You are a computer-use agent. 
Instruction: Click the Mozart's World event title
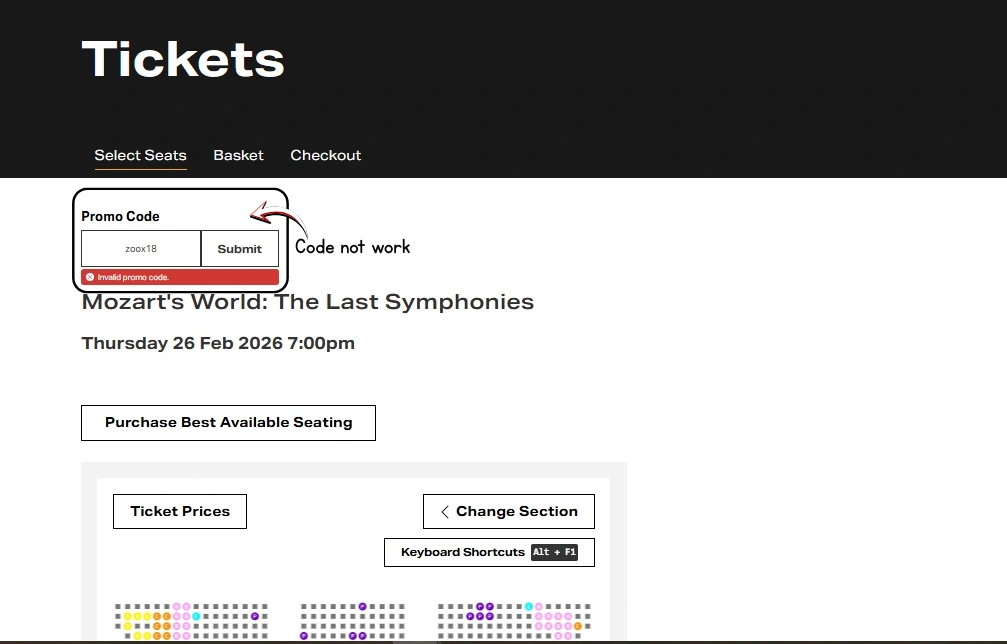click(308, 302)
